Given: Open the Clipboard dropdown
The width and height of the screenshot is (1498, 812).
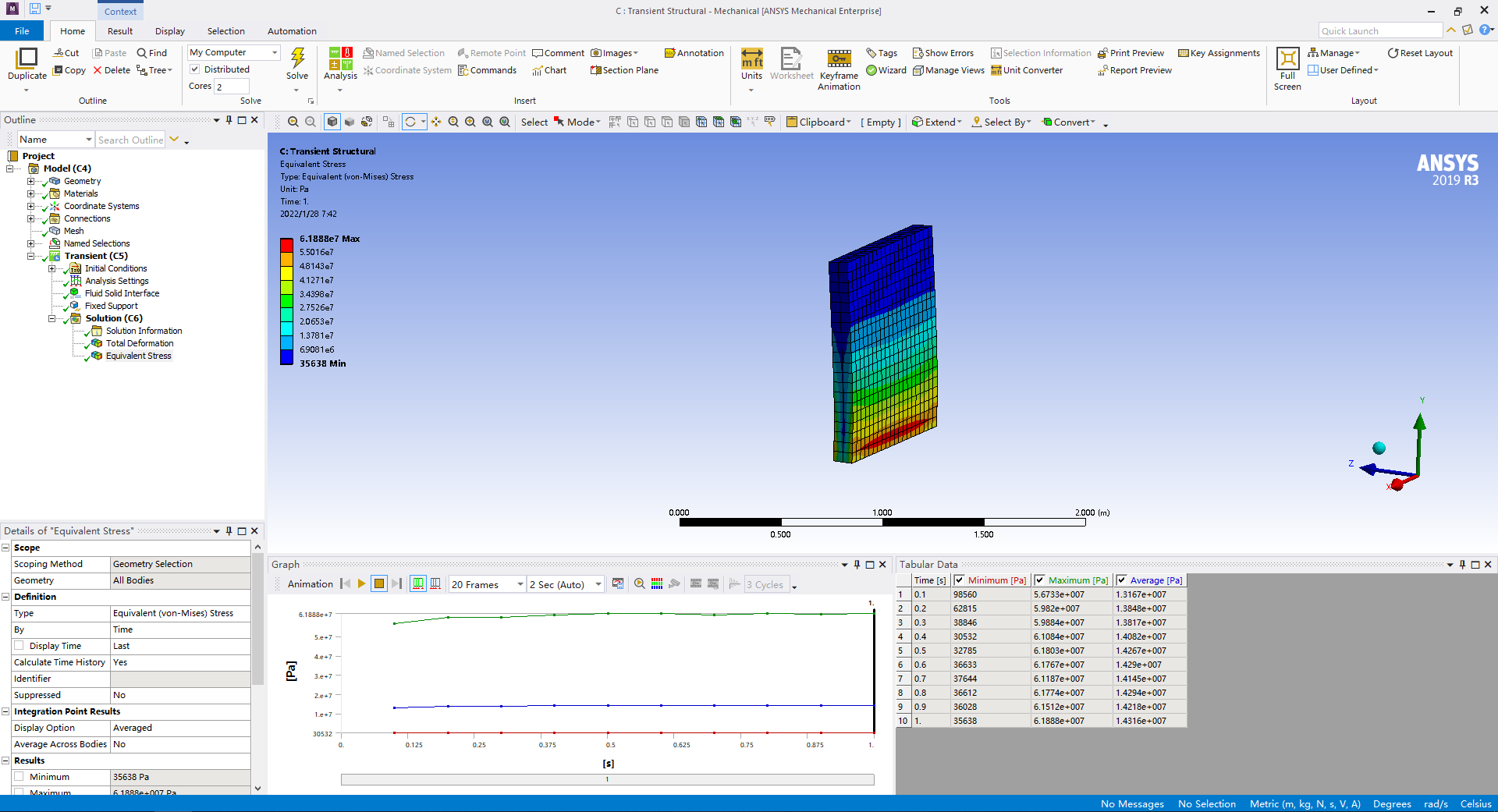Looking at the screenshot, I should 818,122.
